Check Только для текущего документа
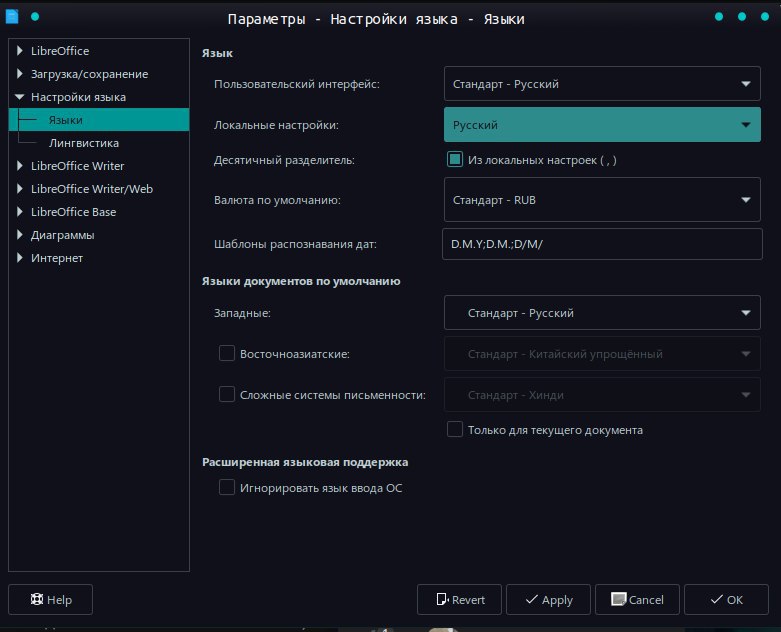The width and height of the screenshot is (781, 632). tap(455, 429)
